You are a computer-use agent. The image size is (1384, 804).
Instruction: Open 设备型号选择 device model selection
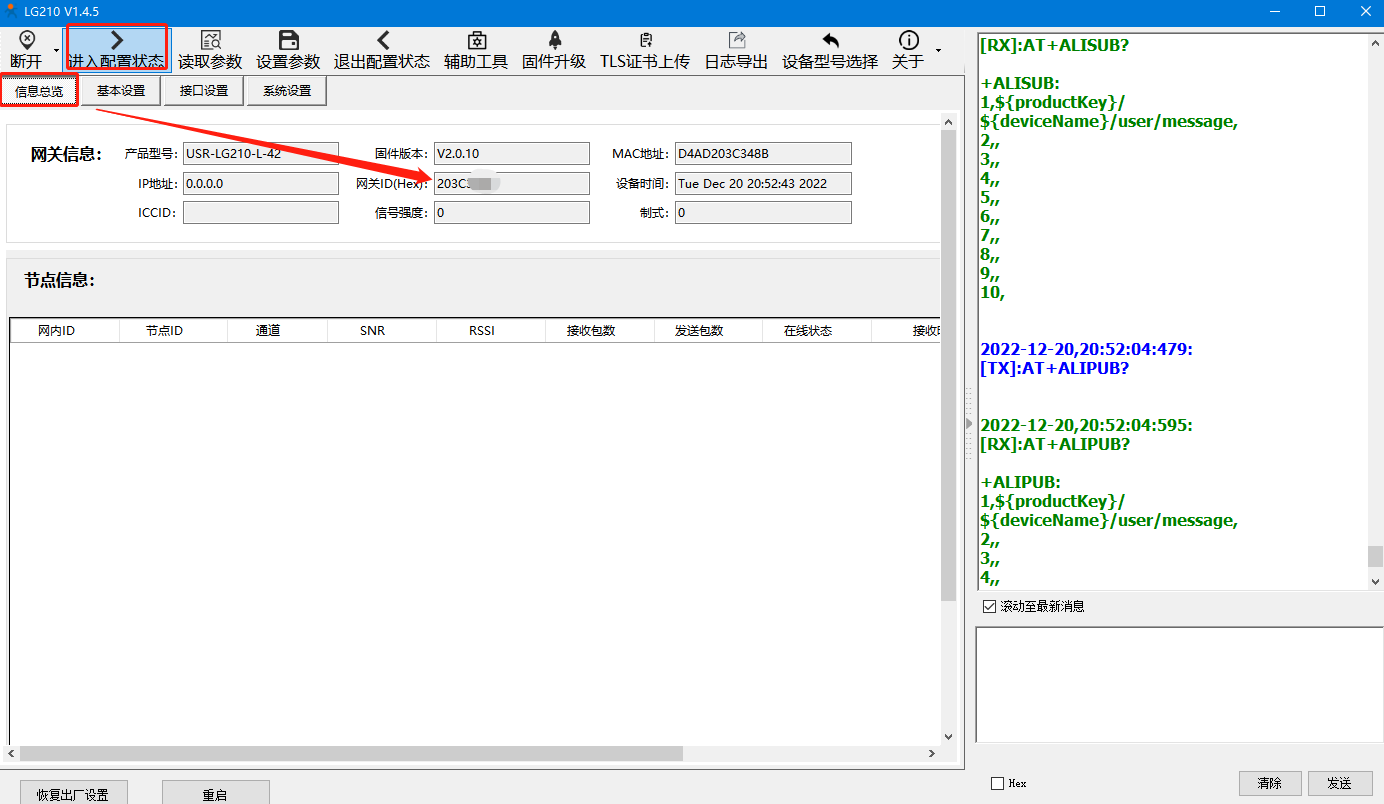(830, 40)
